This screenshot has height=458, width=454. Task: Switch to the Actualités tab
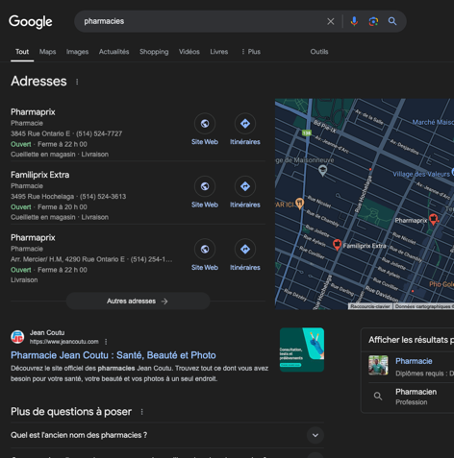point(114,52)
